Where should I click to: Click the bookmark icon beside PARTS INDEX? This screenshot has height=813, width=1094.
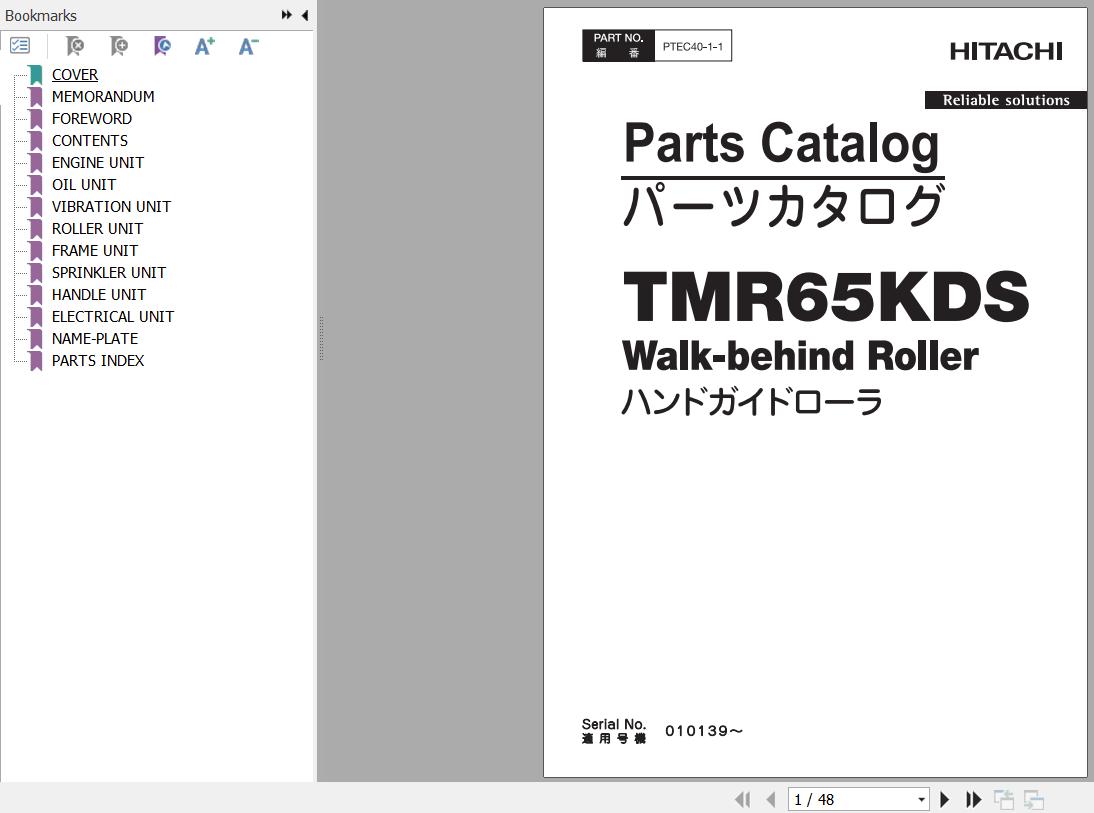(x=36, y=361)
